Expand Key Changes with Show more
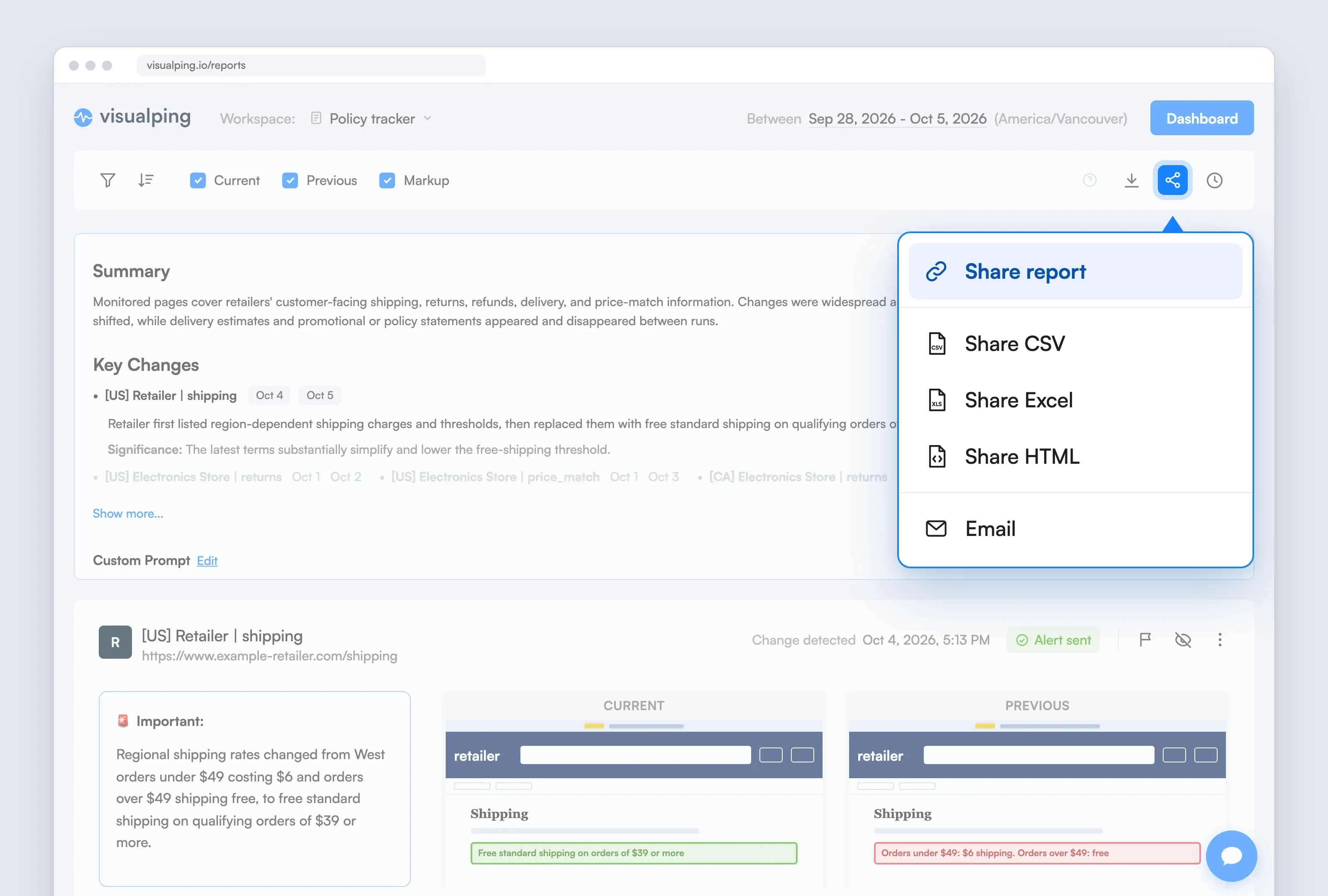The width and height of the screenshot is (1328, 896). coord(128,514)
